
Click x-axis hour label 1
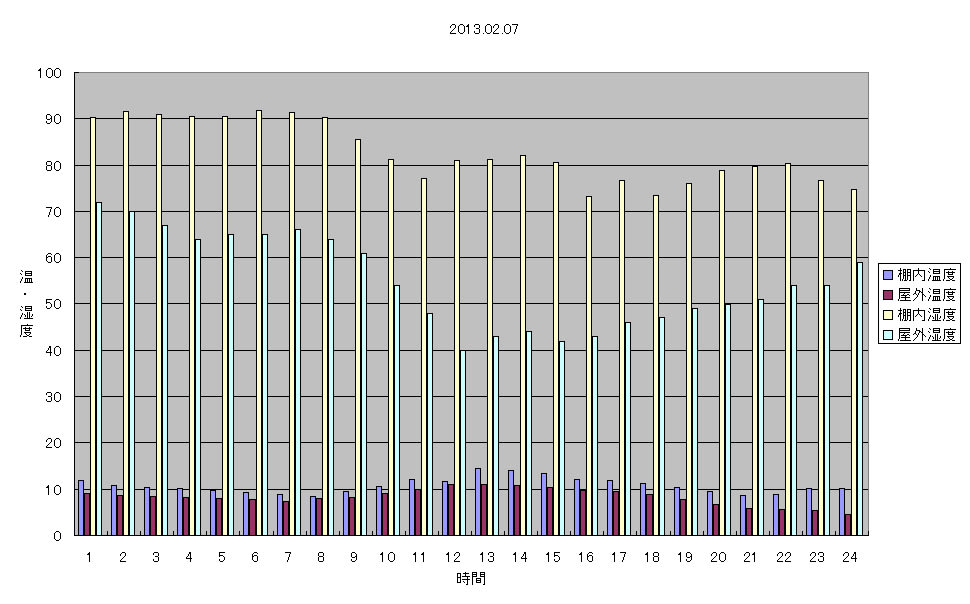[89, 557]
